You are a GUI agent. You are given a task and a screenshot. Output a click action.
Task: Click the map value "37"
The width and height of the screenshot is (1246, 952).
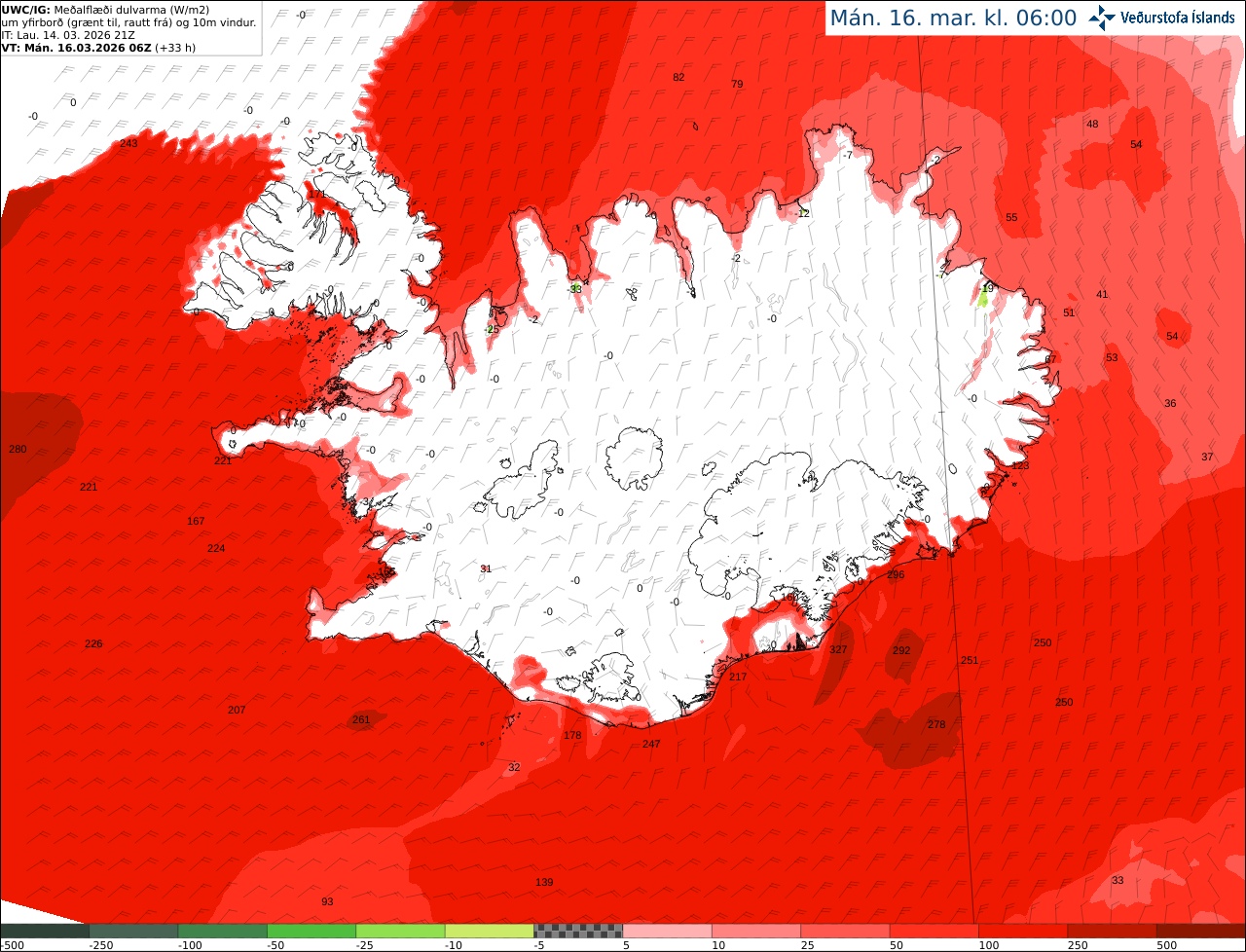[1207, 457]
